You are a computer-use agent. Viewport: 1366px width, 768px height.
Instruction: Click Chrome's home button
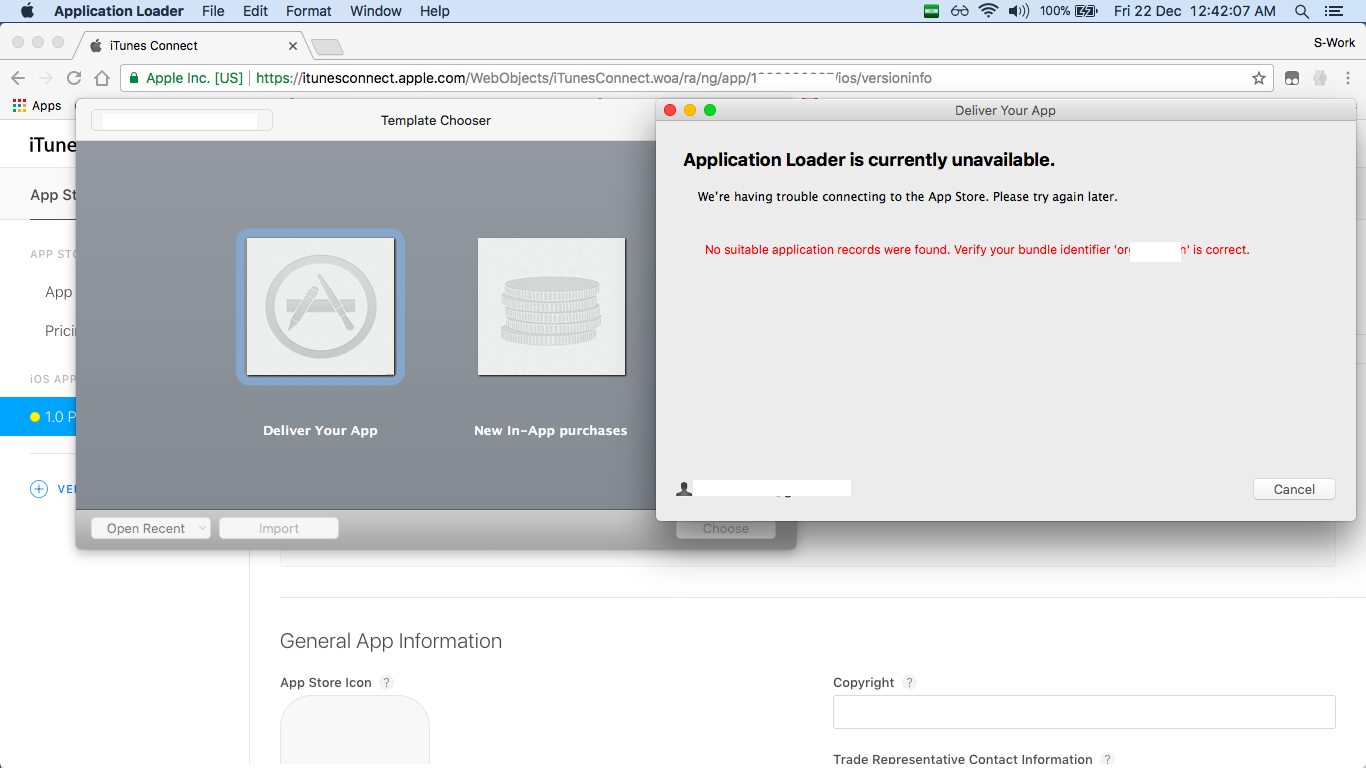point(102,78)
